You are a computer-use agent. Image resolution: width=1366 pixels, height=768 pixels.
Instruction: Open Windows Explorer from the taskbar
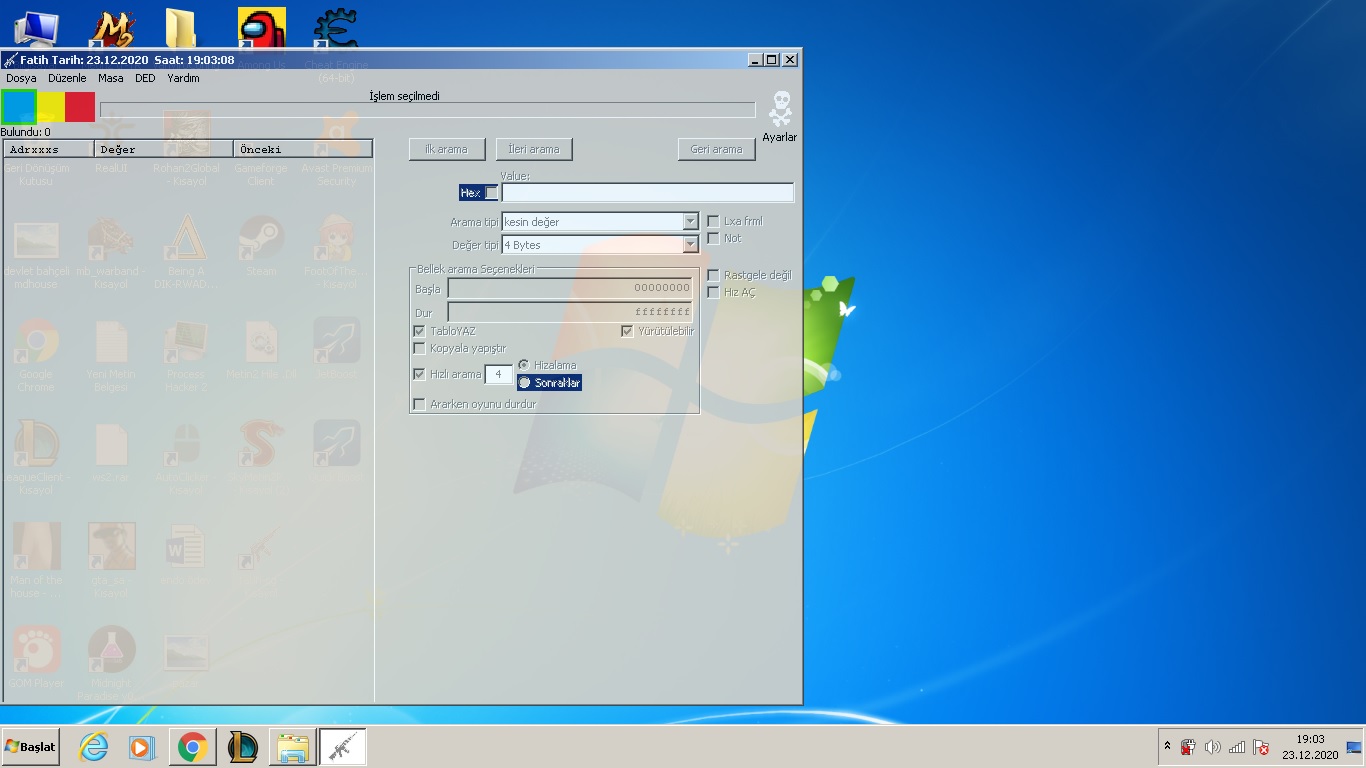[x=292, y=747]
